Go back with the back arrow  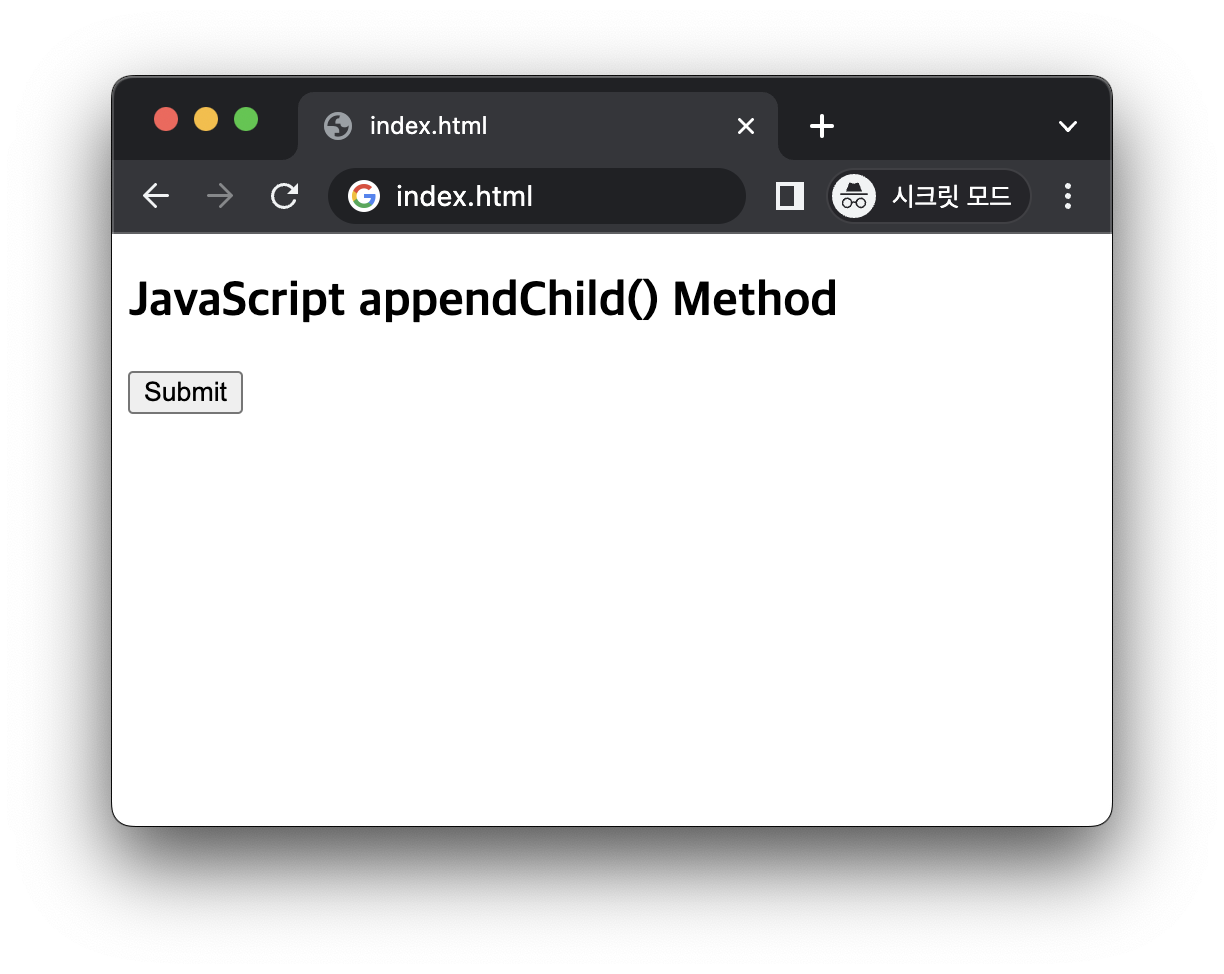pos(156,196)
